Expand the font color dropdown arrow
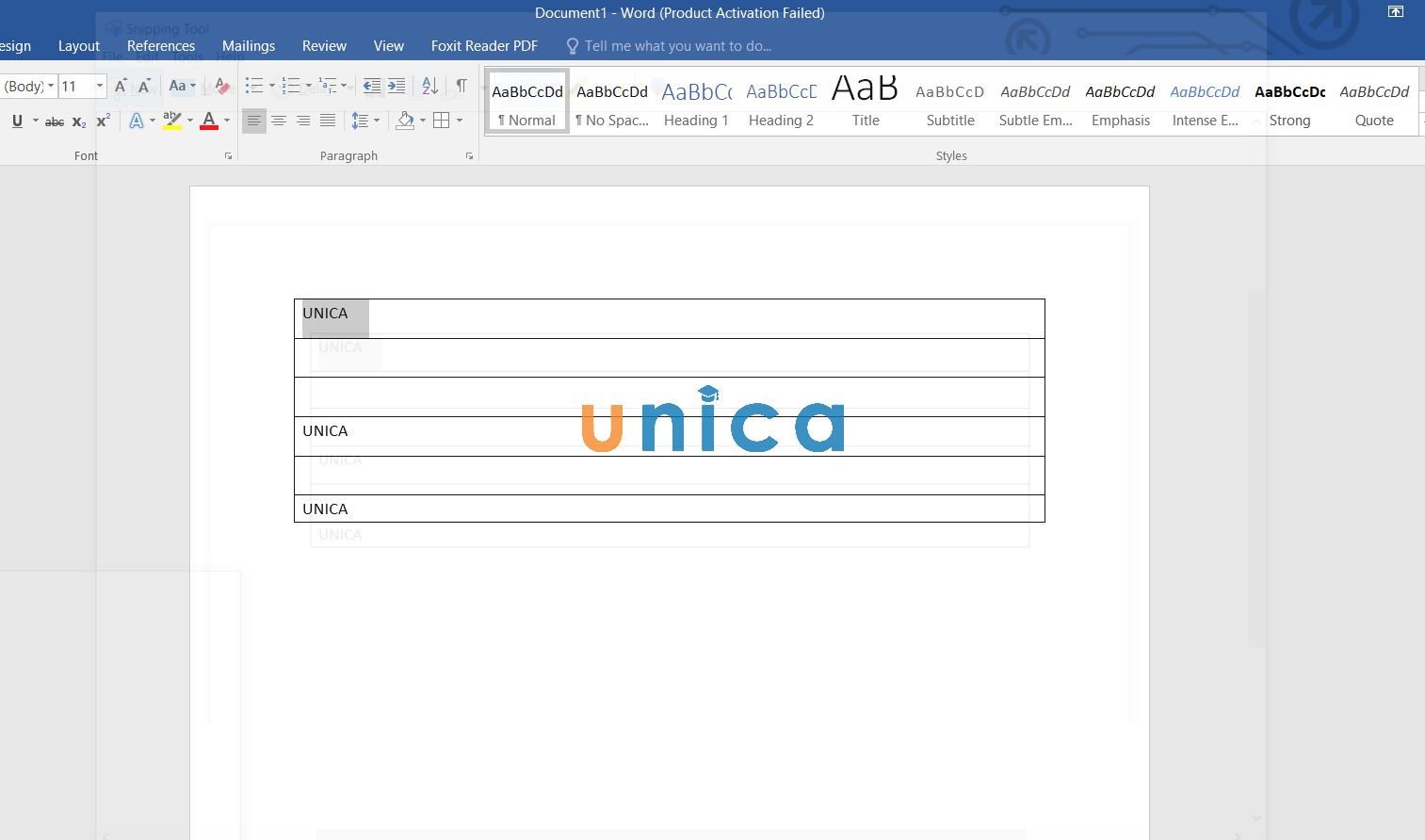 (227, 121)
